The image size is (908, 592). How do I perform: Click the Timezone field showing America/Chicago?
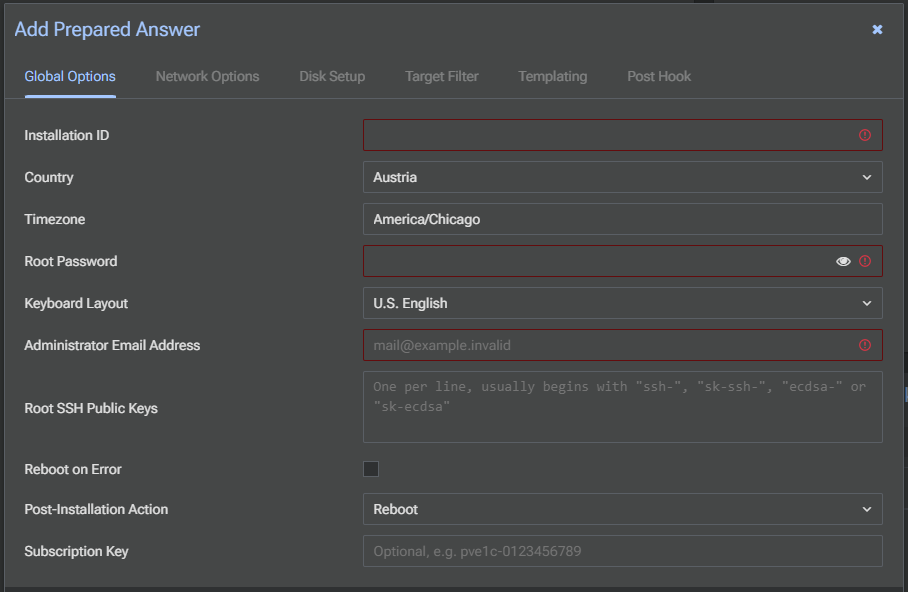(x=623, y=219)
